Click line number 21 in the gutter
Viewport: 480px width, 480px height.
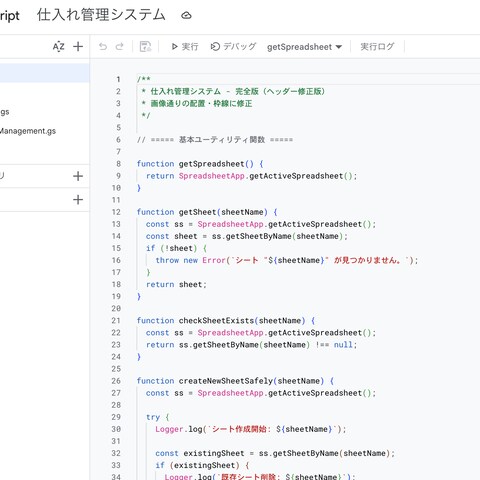[x=116, y=321]
